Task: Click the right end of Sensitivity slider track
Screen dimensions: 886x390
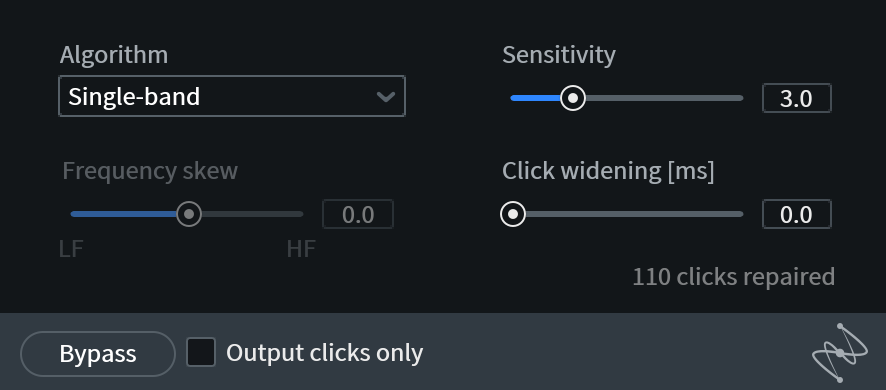Action: (x=739, y=98)
